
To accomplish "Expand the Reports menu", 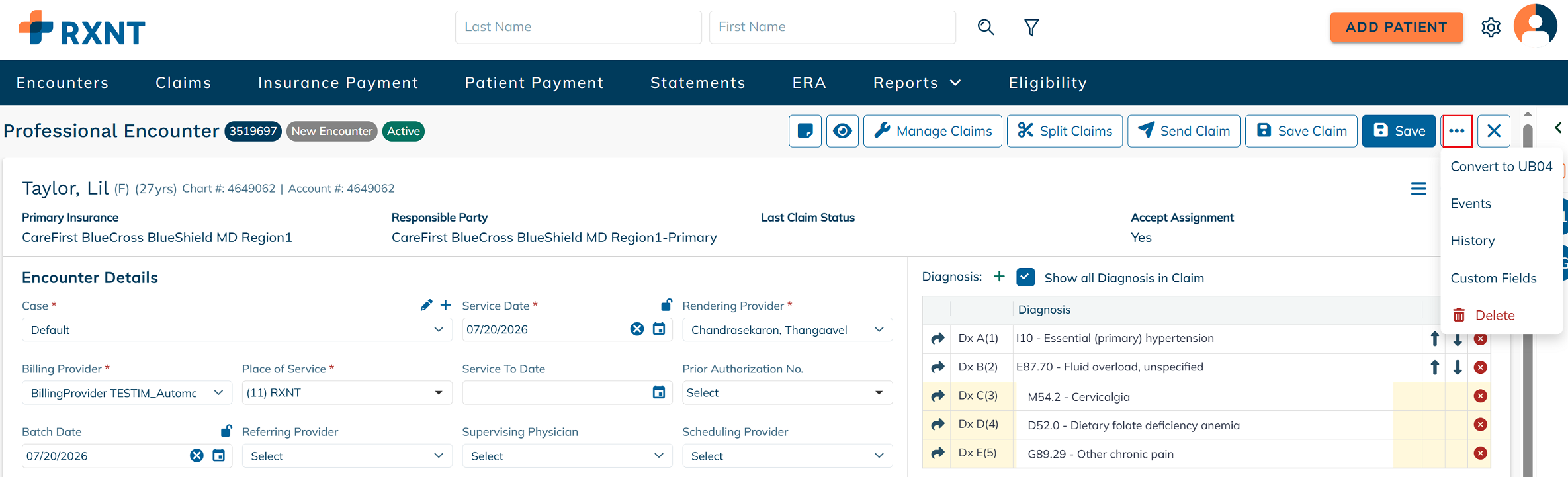I will [917, 83].
